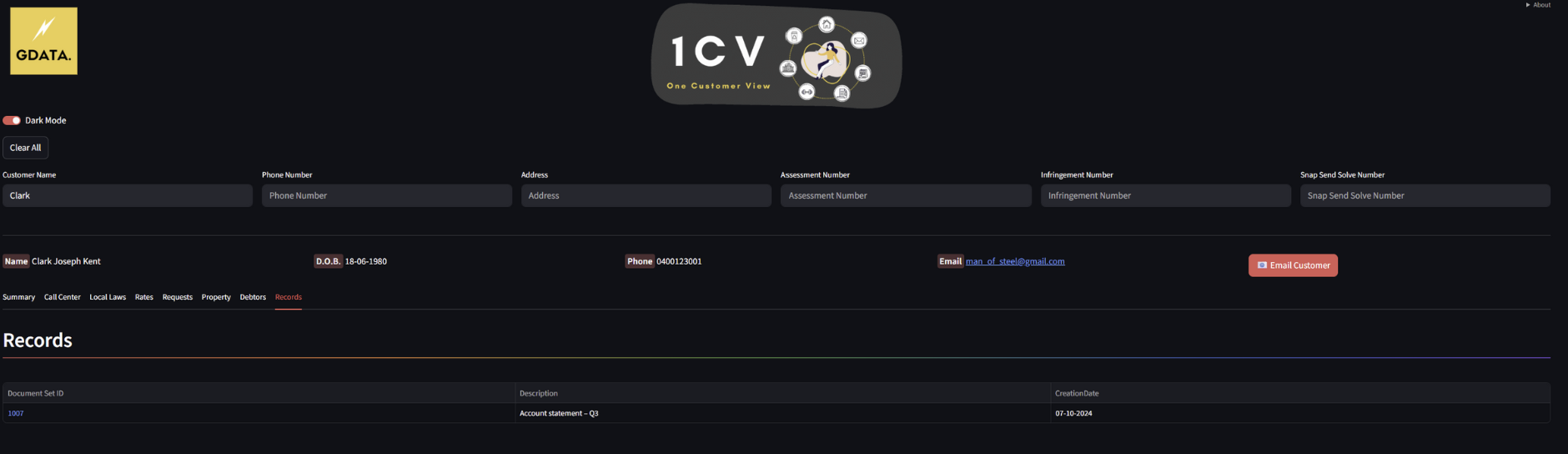Open the man_of_steel@gmail.com email link

click(1015, 261)
